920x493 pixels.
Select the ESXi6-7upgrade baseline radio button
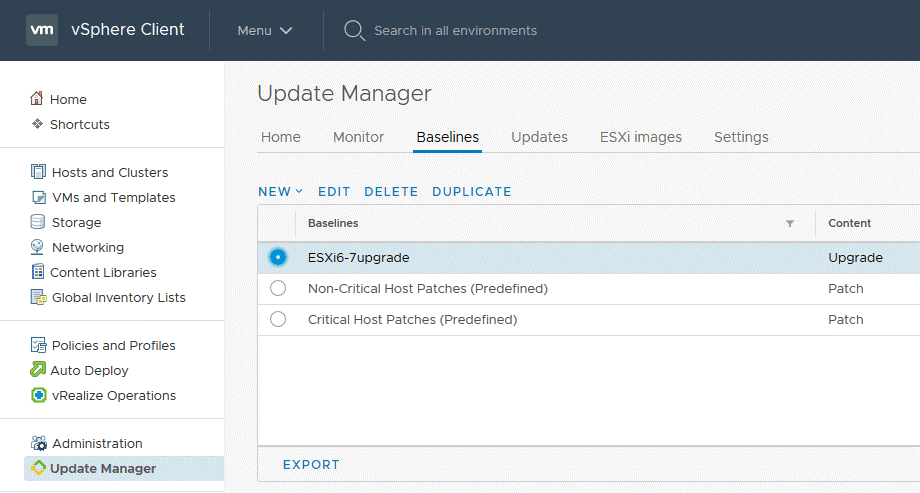[278, 257]
